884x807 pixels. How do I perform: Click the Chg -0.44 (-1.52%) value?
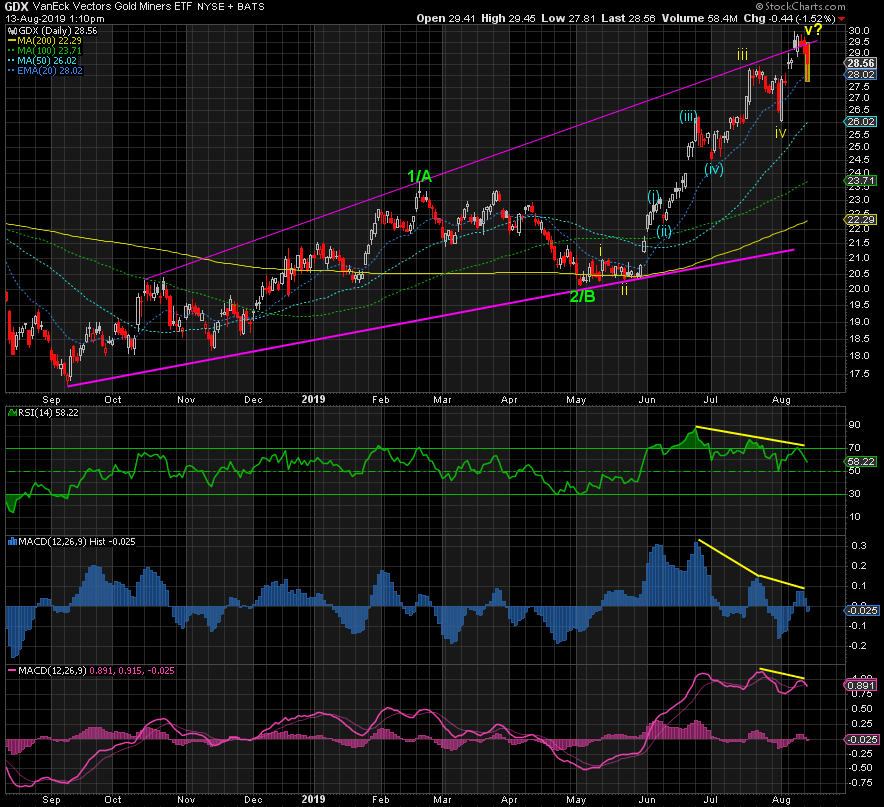tap(789, 19)
